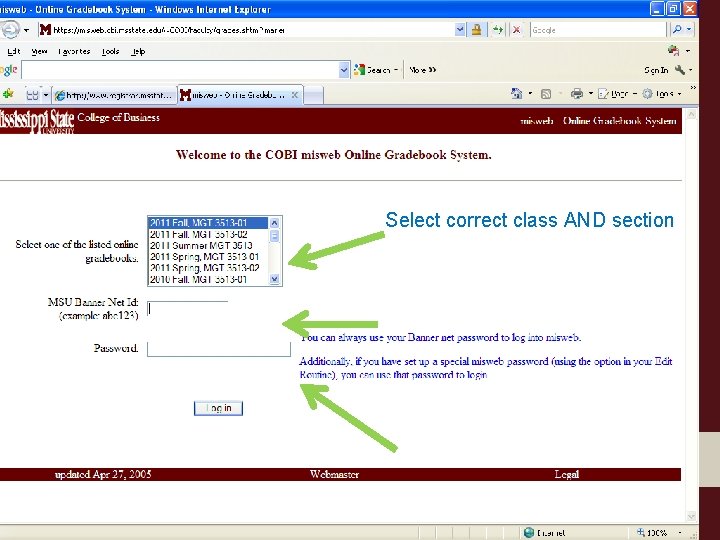This screenshot has height=540, width=720.
Task: Maximize the Internet Explorer window
Action: click(673, 9)
